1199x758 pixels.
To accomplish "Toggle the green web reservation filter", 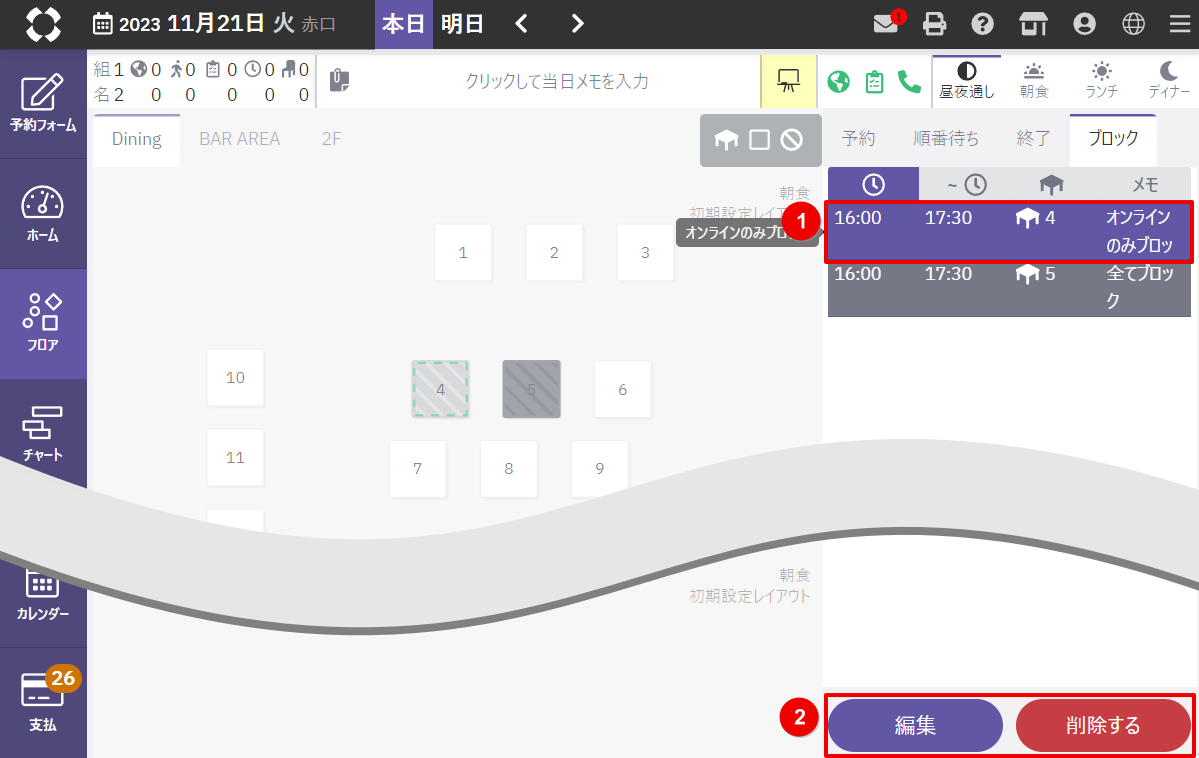I will click(x=839, y=81).
